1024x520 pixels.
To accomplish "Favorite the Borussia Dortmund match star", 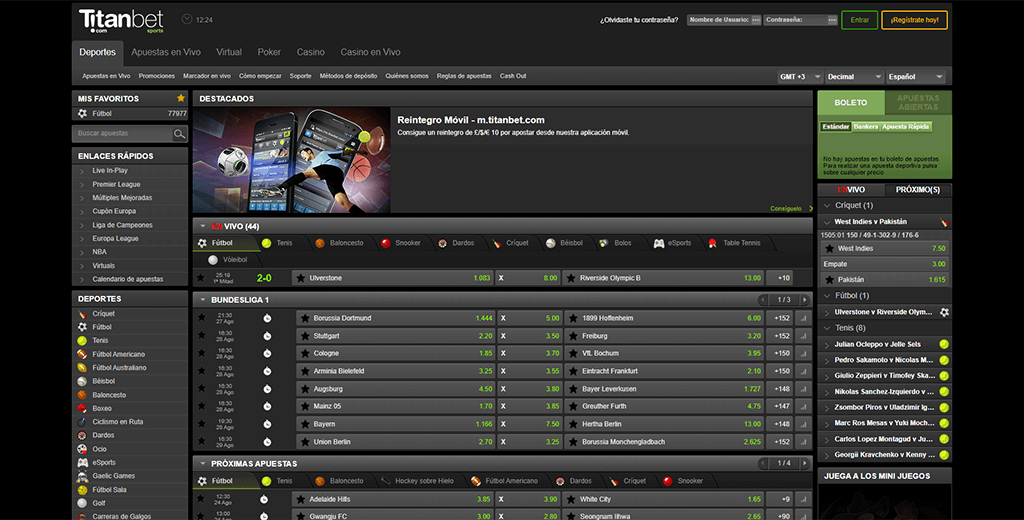I will point(202,318).
